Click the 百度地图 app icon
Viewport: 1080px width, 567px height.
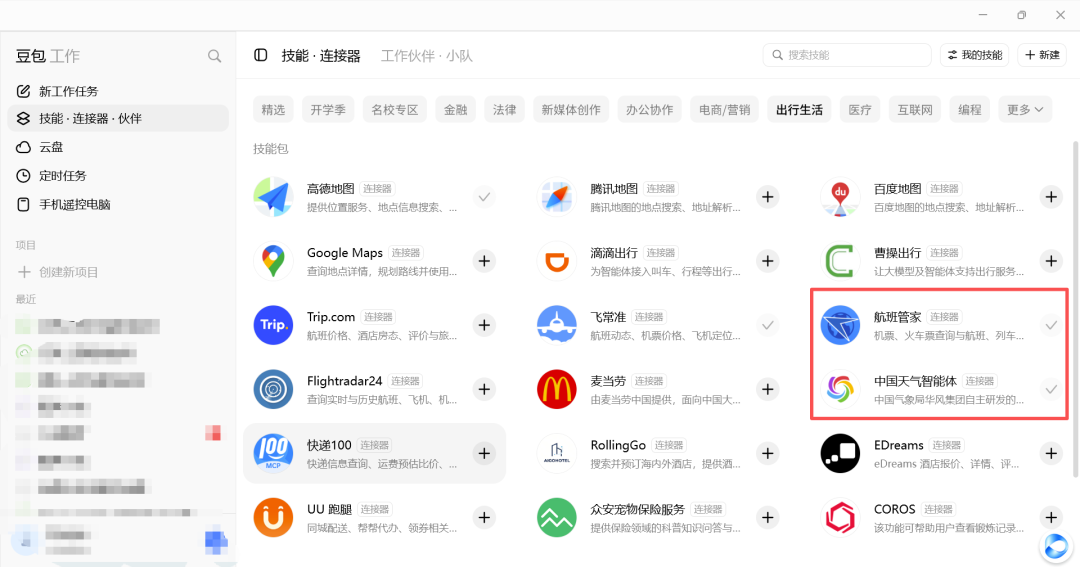pos(840,197)
